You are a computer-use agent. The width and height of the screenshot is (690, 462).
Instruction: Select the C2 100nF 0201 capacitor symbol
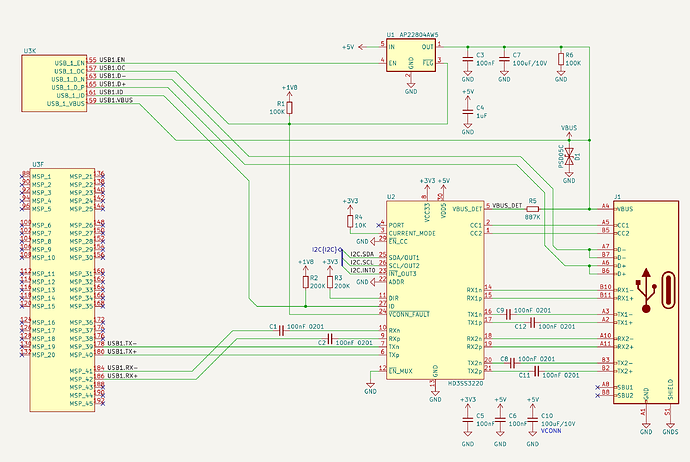pyautogui.click(x=330, y=339)
